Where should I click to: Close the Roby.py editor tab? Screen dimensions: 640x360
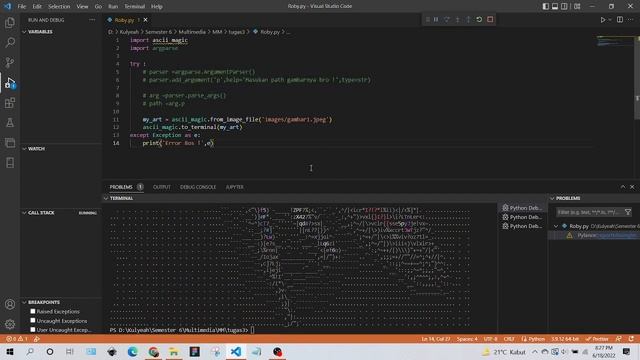145,20
